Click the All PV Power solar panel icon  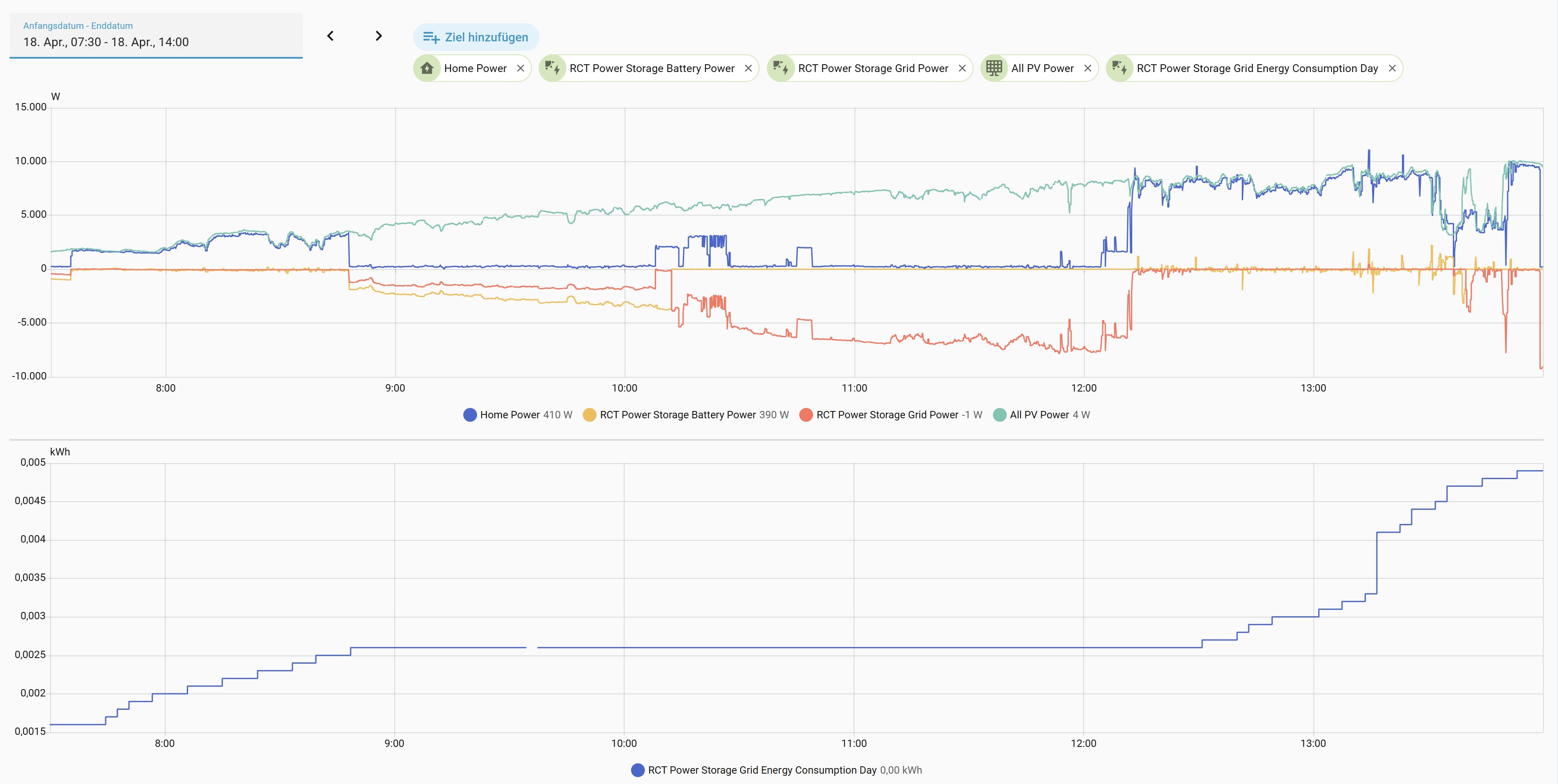(994, 68)
